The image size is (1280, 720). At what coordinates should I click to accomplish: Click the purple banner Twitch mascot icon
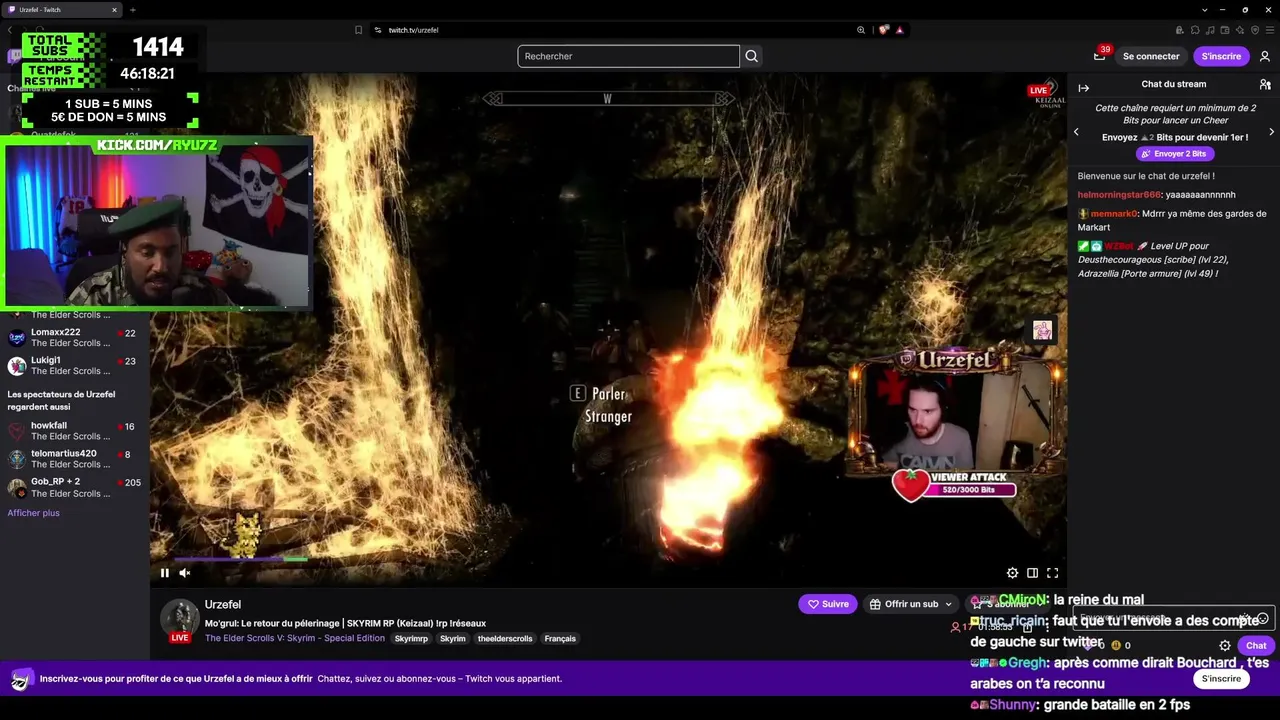pyautogui.click(x=21, y=679)
